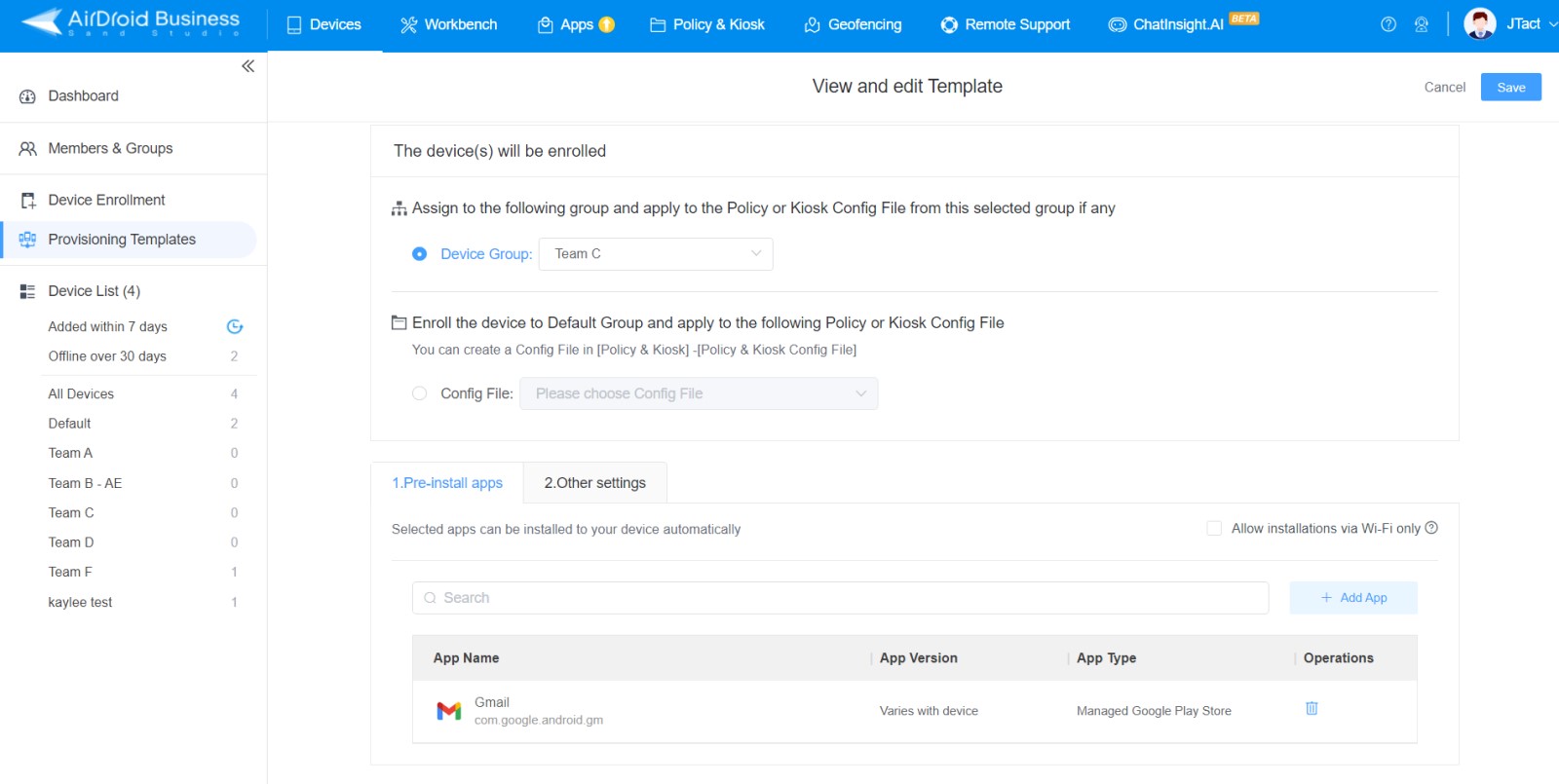Viewport: 1559px width, 784px height.
Task: Click the App Type column header
Action: (1106, 658)
